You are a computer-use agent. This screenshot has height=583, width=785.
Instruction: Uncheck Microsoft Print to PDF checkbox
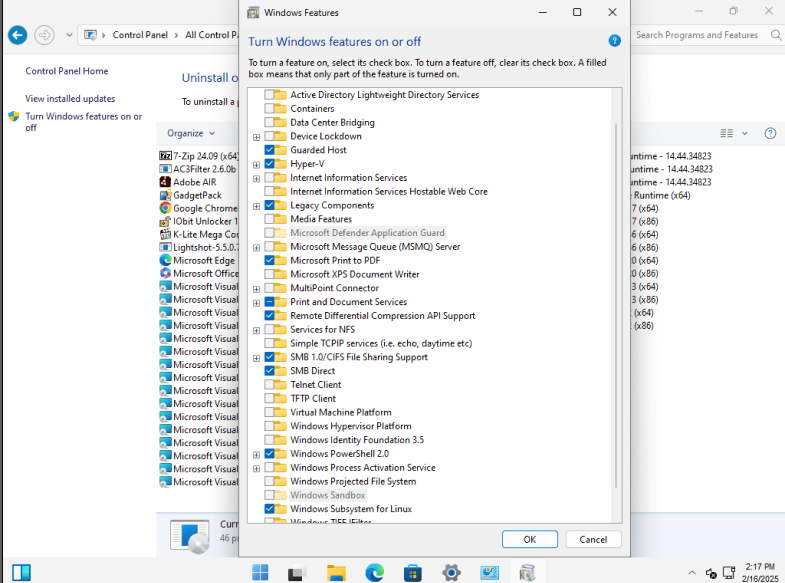click(x=269, y=260)
